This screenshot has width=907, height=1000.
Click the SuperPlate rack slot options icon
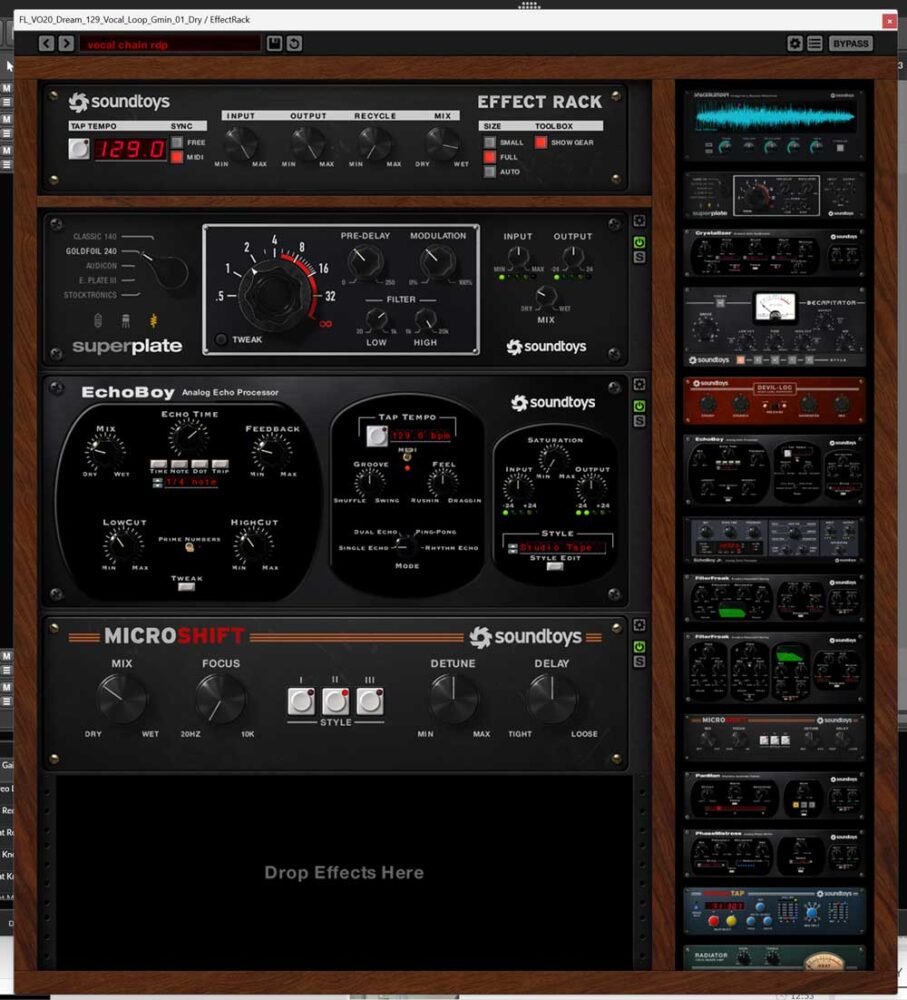coord(639,221)
